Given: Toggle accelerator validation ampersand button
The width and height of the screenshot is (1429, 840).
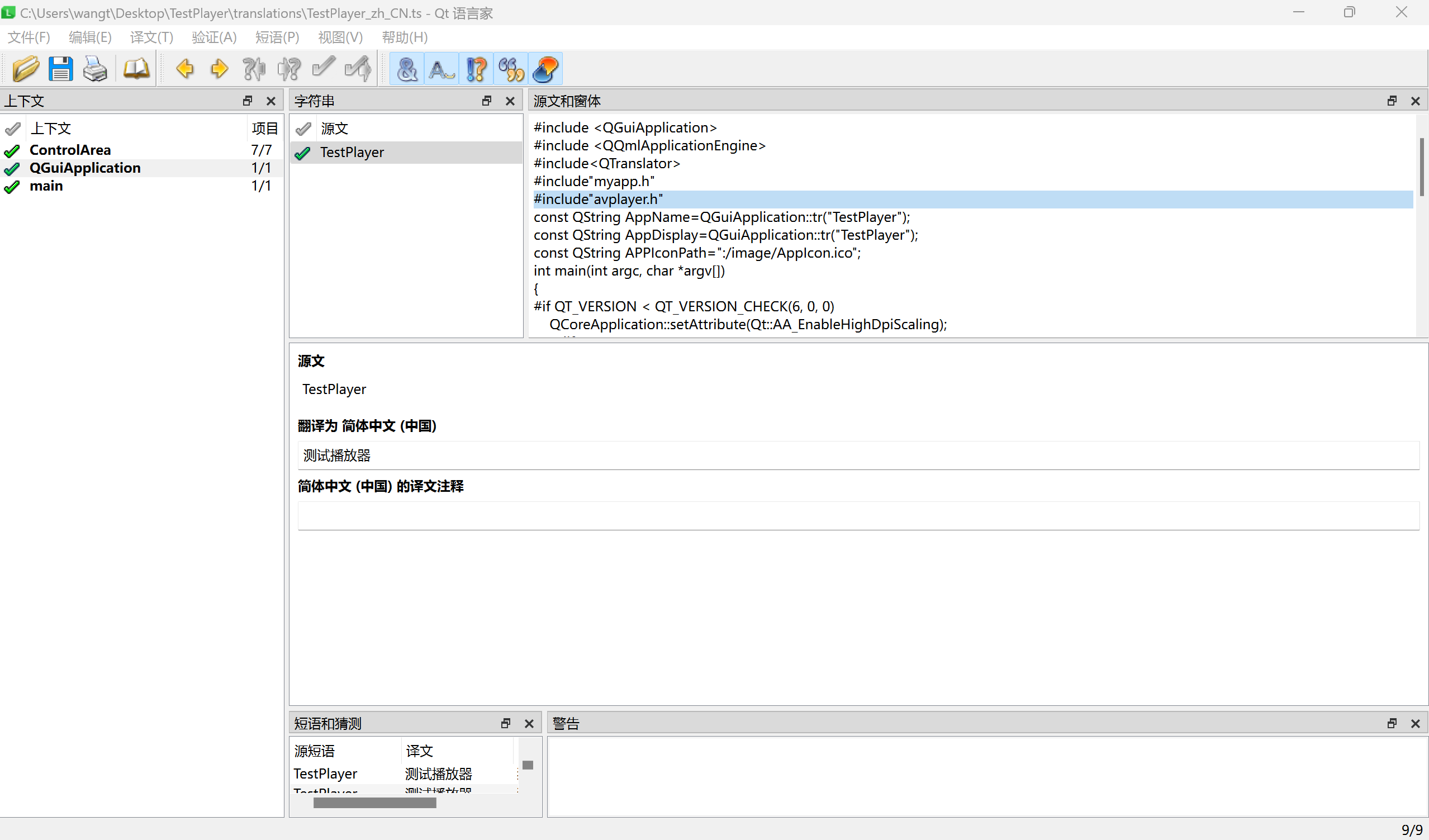Looking at the screenshot, I should click(407, 69).
